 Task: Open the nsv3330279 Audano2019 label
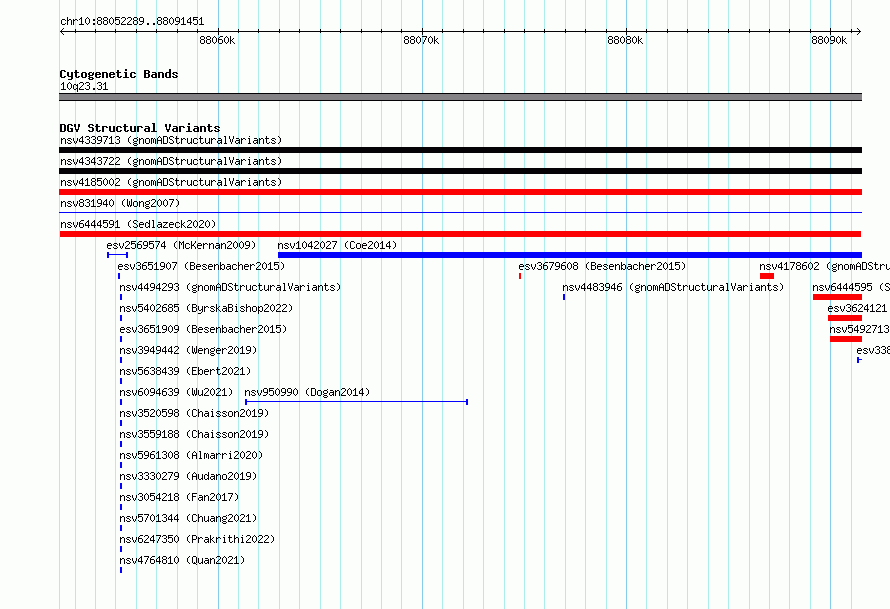(x=188, y=476)
